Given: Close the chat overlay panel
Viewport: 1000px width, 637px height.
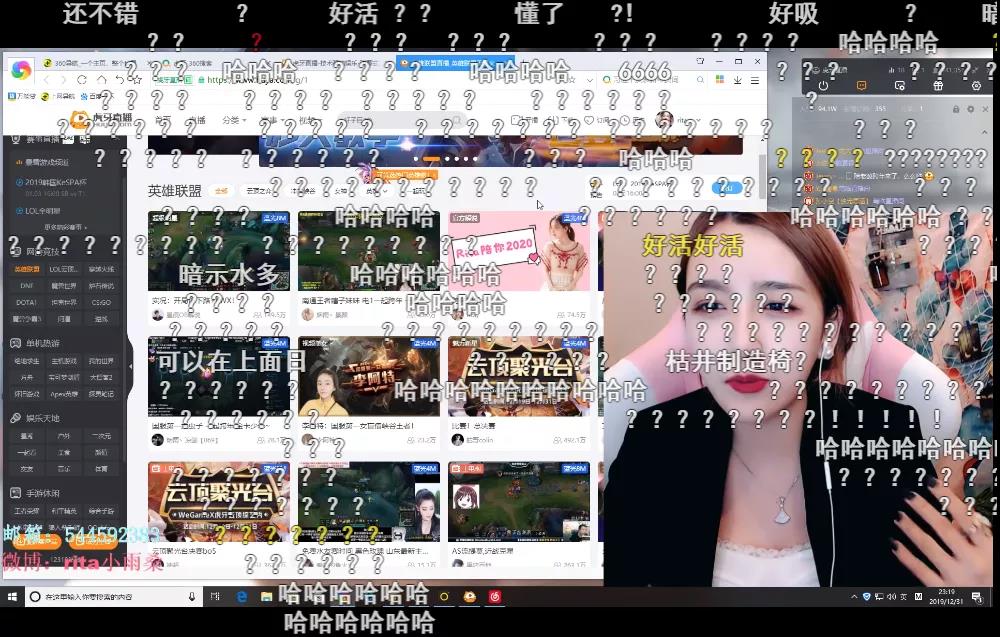Looking at the screenshot, I should pos(985,109).
